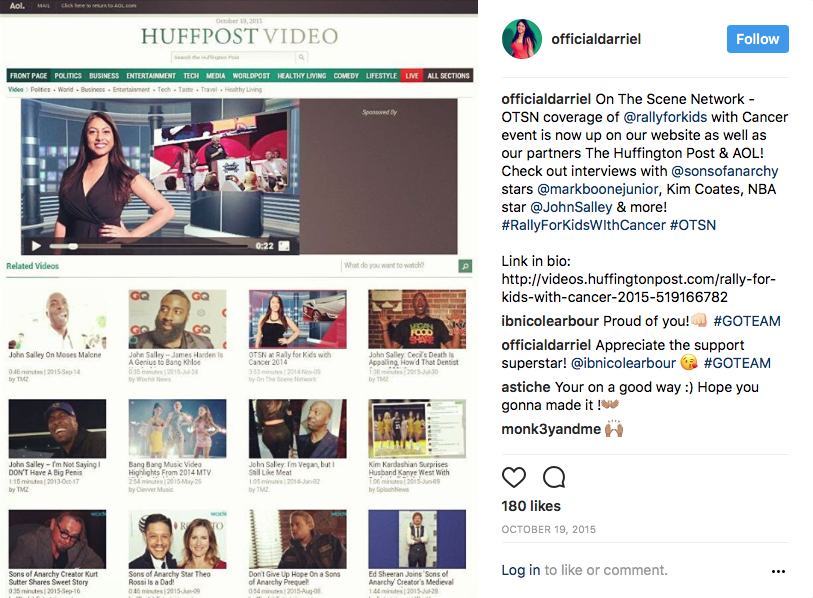
Task: Open I'm Vegan, but I Still Like Meat title
Action: click(x=291, y=468)
